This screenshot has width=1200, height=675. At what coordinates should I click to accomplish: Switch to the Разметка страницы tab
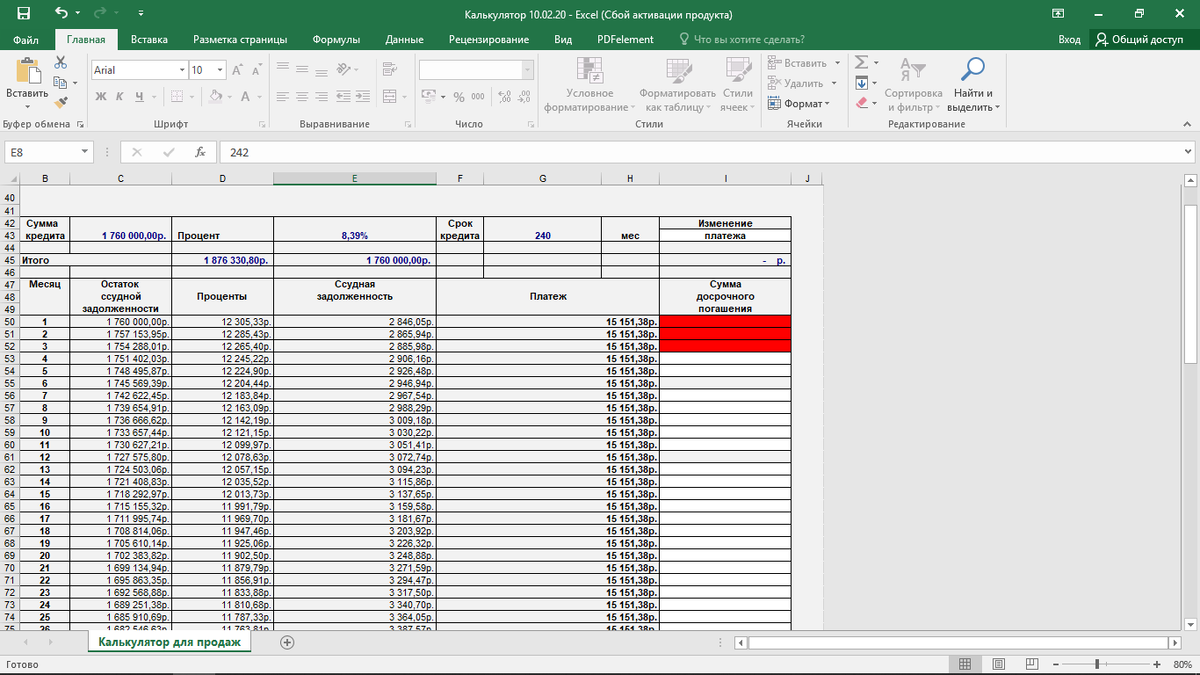[240, 39]
